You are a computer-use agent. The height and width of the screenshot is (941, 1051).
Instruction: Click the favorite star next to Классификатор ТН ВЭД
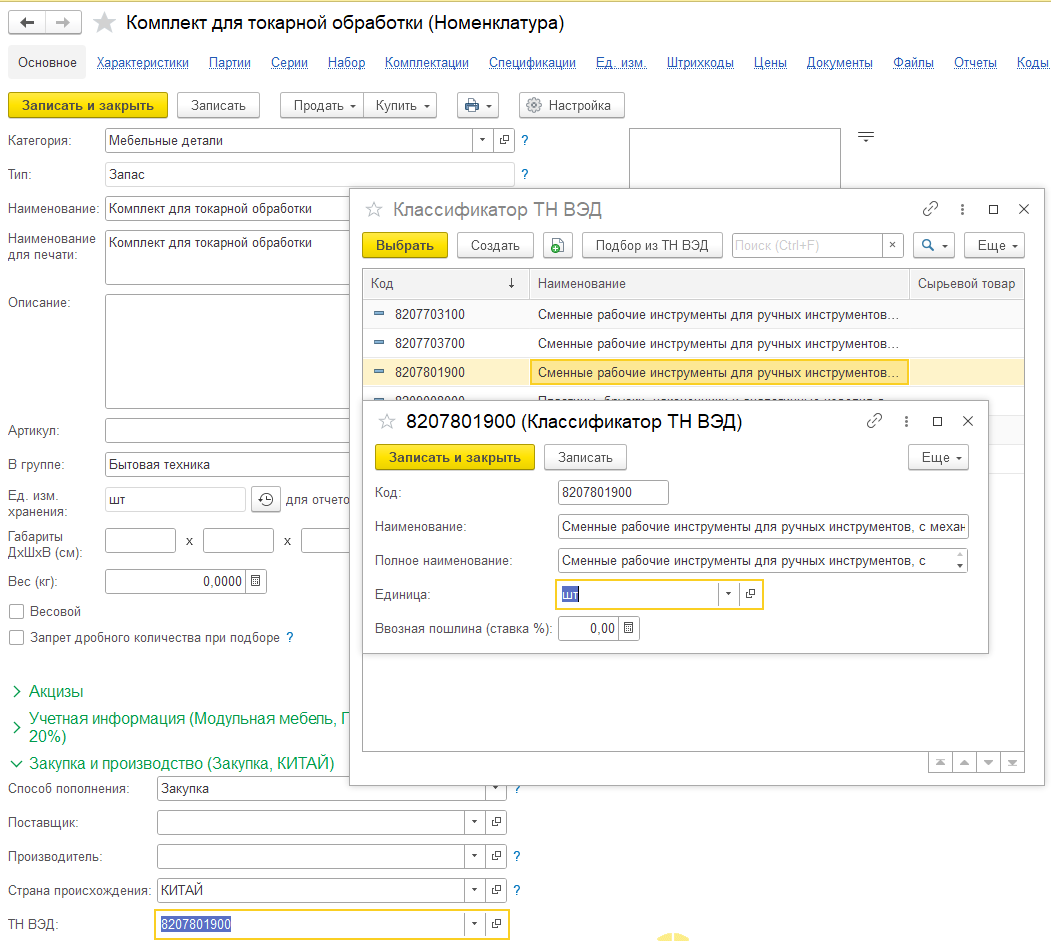point(374,210)
